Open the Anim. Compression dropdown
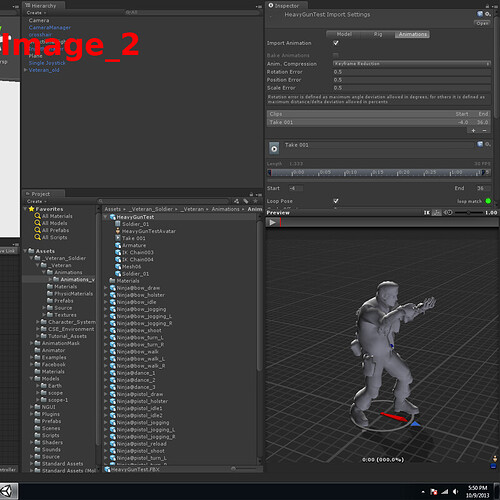 412,64
